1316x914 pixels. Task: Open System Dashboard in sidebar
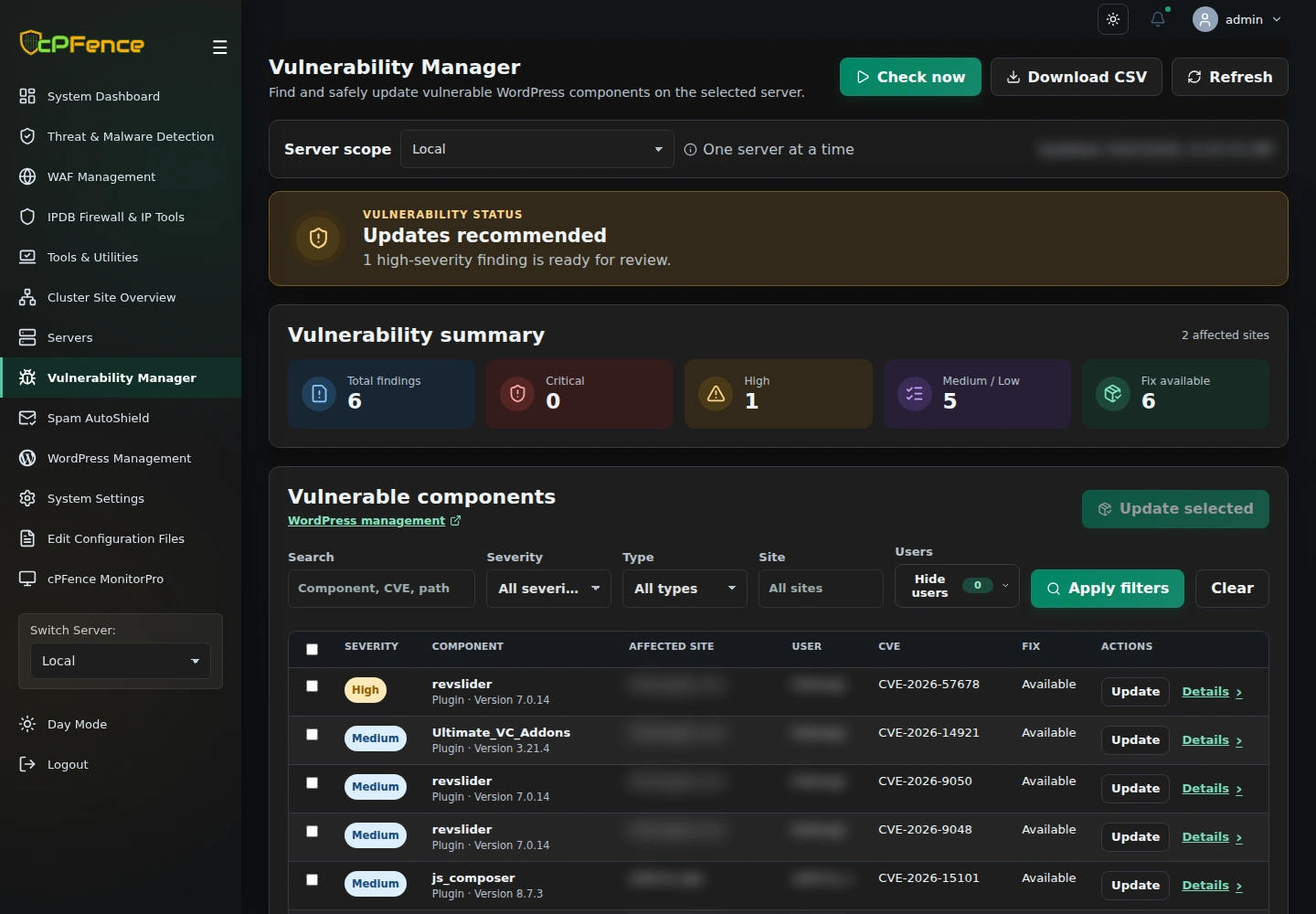pyautogui.click(x=121, y=96)
